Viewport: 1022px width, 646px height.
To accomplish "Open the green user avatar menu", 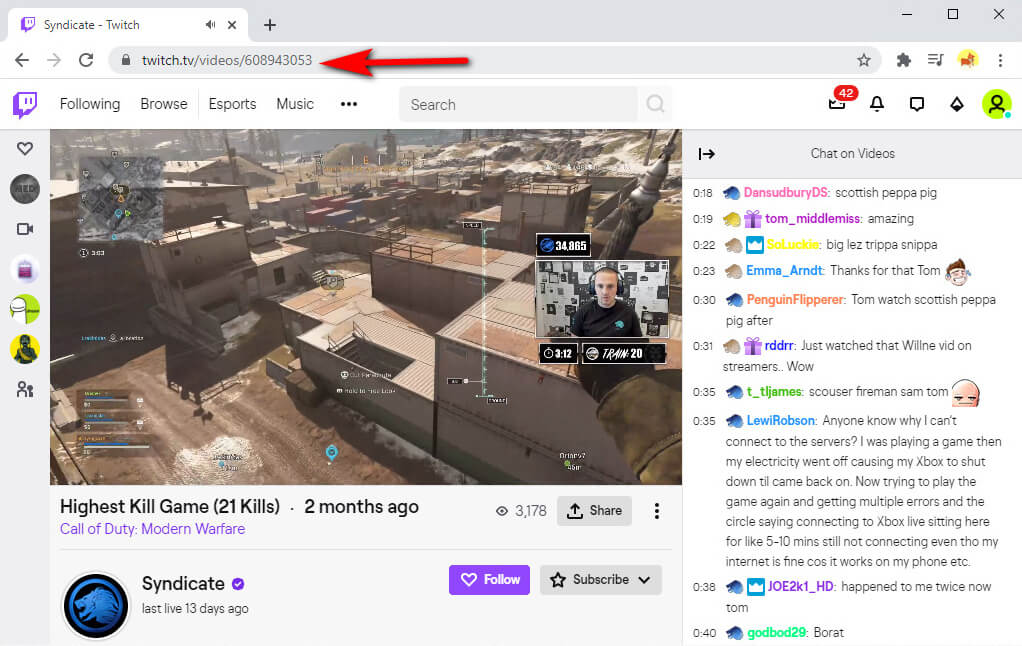I will tap(996, 104).
